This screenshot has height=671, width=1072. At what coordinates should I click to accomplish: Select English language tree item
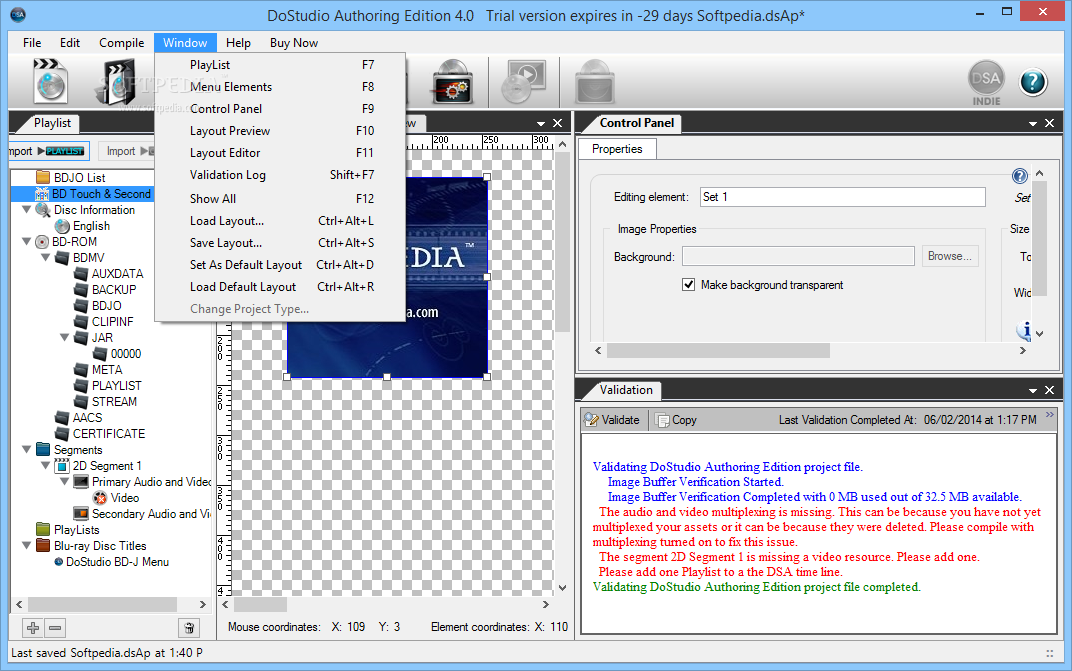[x=82, y=226]
